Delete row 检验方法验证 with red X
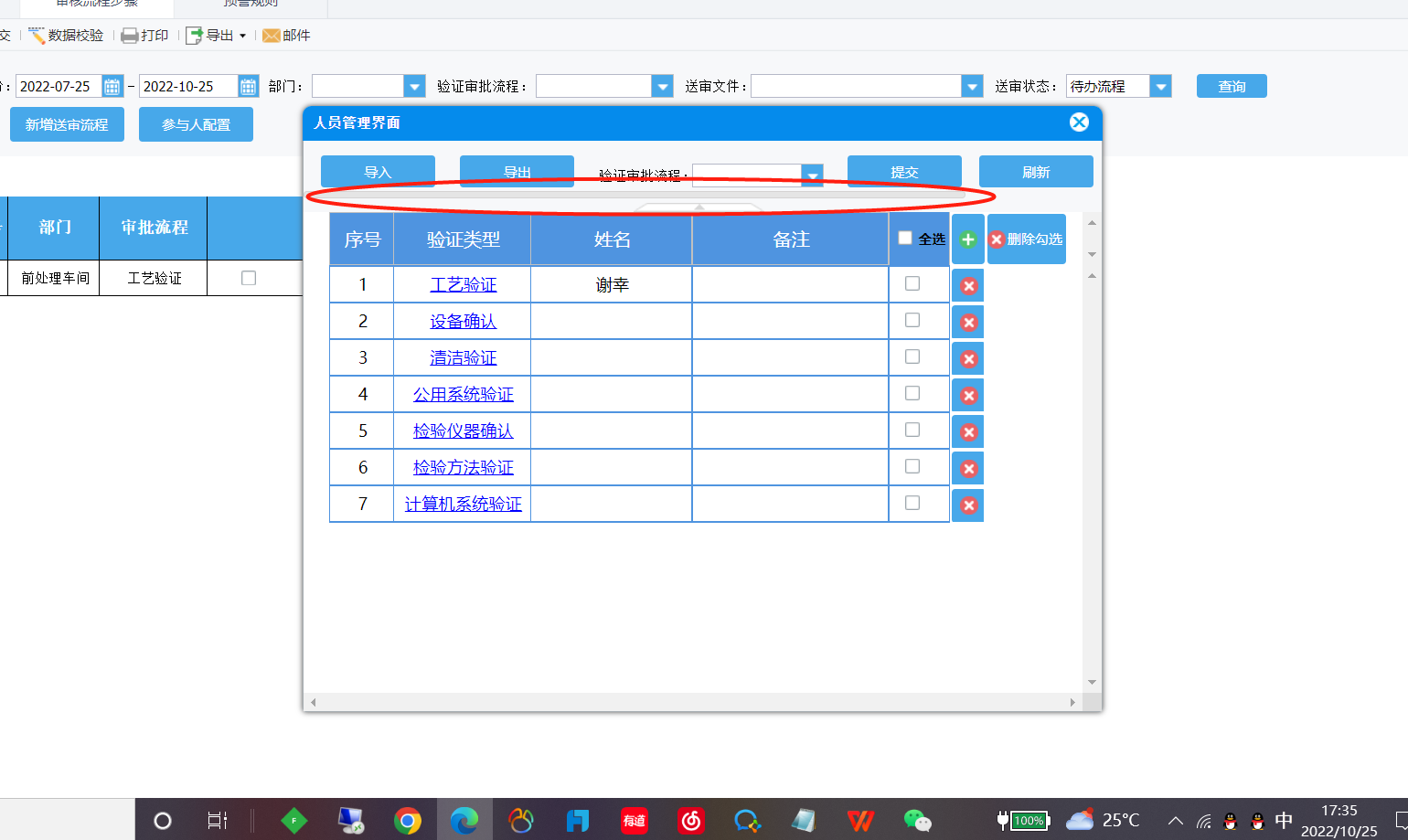 pyautogui.click(x=968, y=469)
